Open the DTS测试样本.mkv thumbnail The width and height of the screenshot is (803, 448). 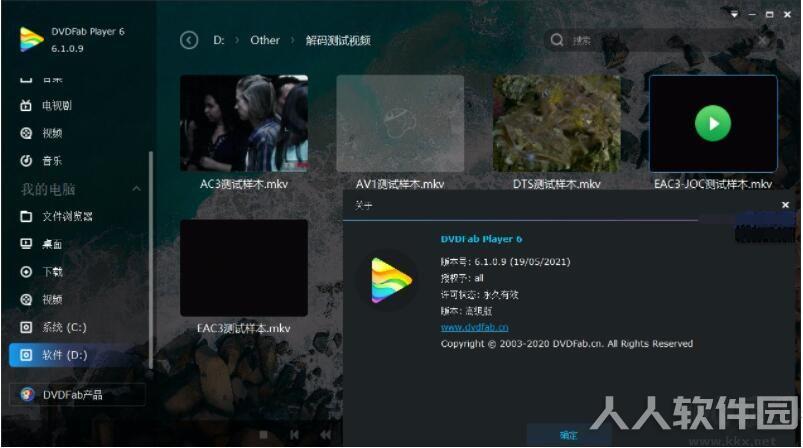(557, 123)
